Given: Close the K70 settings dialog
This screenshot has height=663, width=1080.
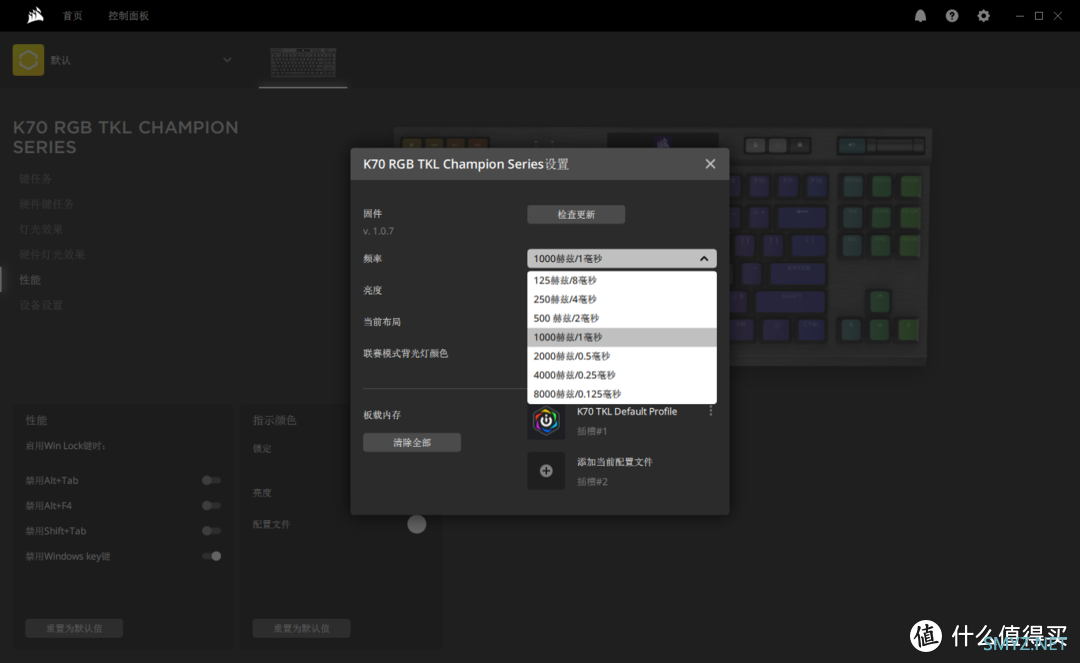Looking at the screenshot, I should pos(710,164).
